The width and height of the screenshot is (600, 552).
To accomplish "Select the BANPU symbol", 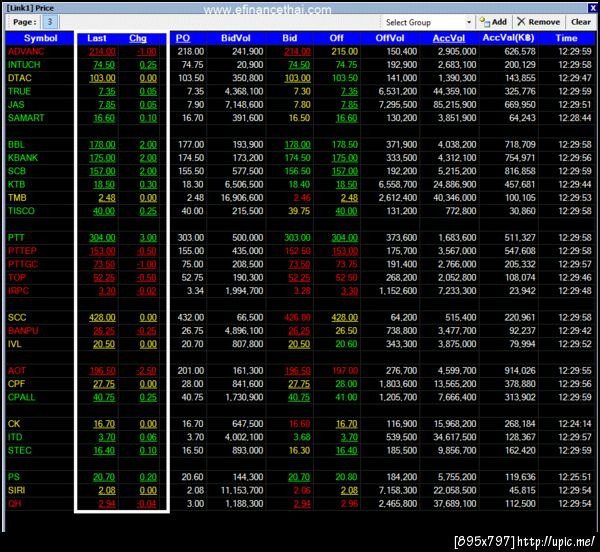I will point(23,331).
